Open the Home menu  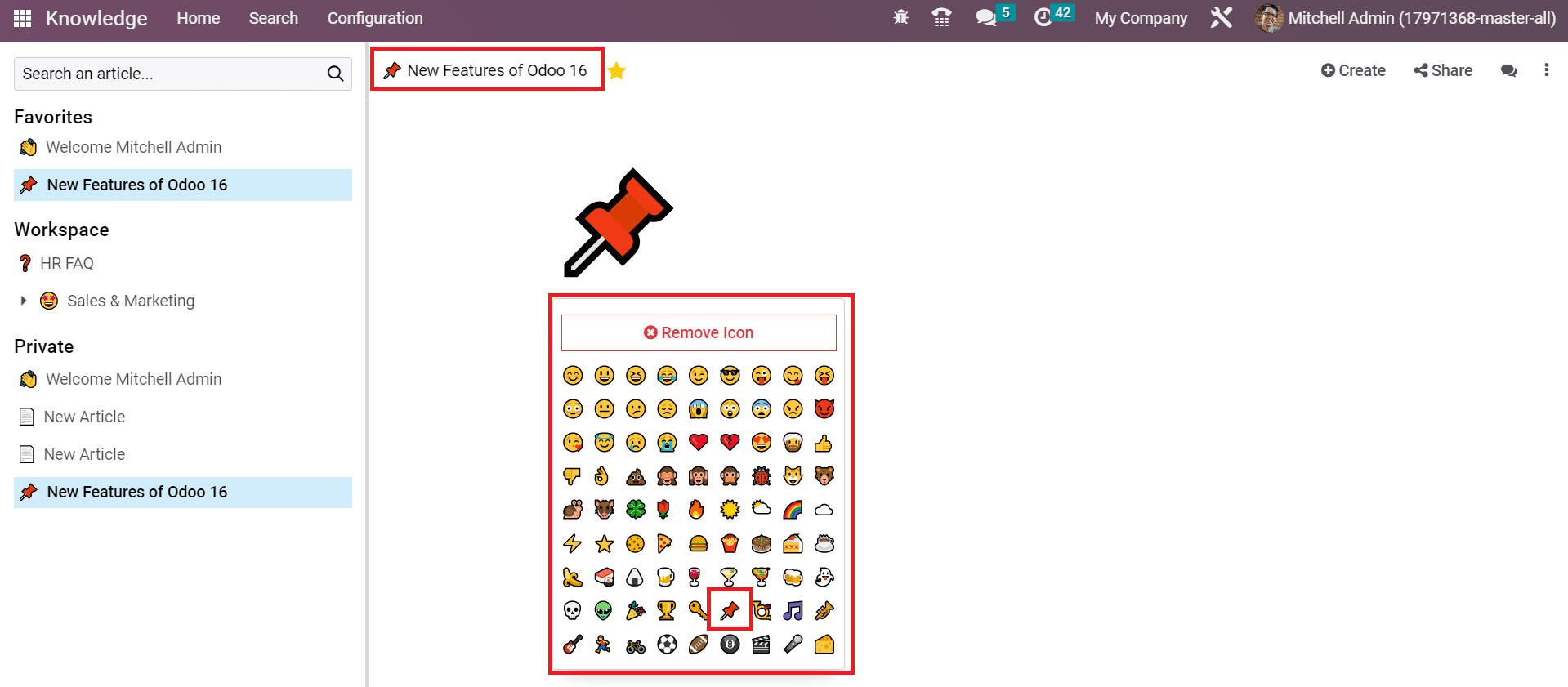pos(199,18)
